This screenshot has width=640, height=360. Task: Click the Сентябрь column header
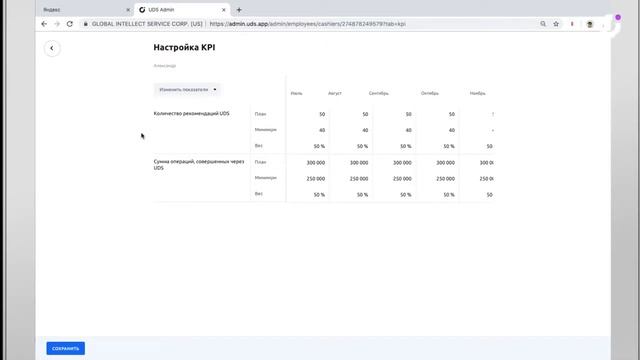378,93
